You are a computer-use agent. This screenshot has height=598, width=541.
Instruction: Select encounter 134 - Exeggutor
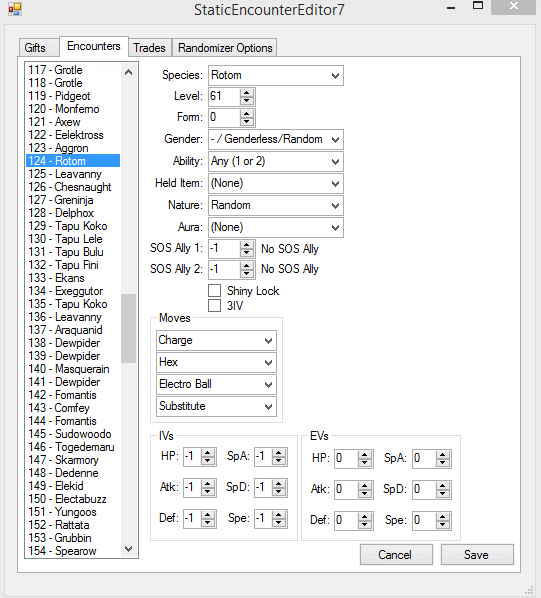[73, 291]
